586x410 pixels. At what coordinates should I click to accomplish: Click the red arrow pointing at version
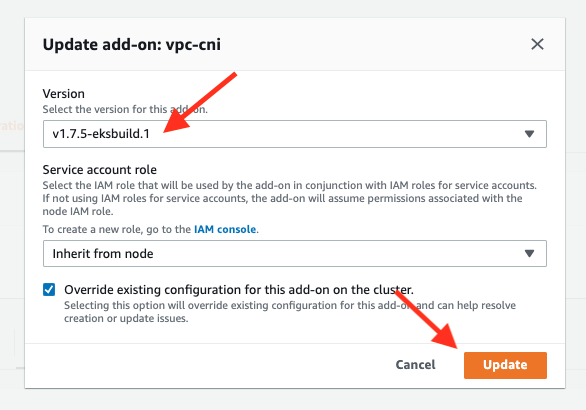click(200, 102)
